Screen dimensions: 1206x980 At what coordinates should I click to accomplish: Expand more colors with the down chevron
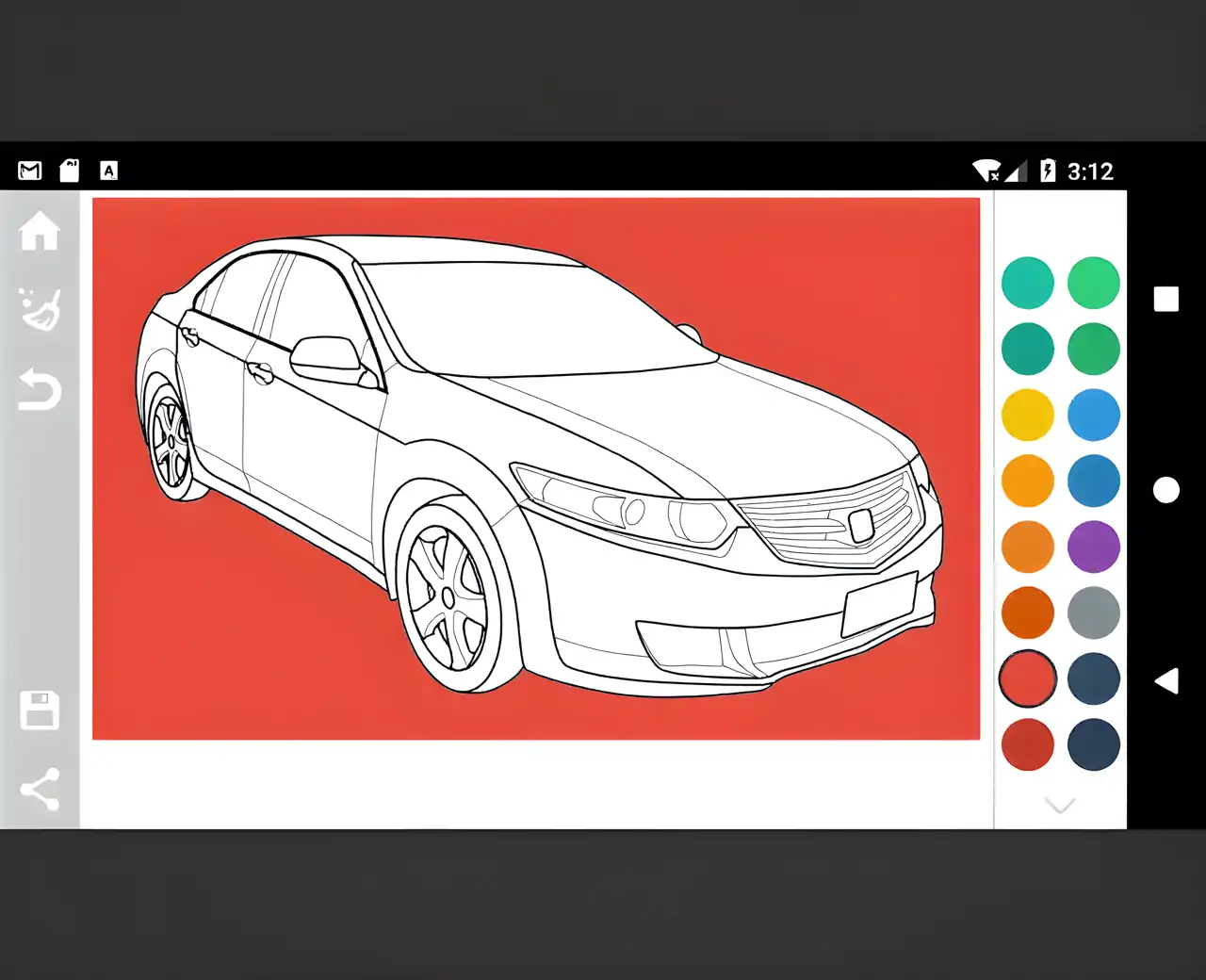[x=1060, y=806]
